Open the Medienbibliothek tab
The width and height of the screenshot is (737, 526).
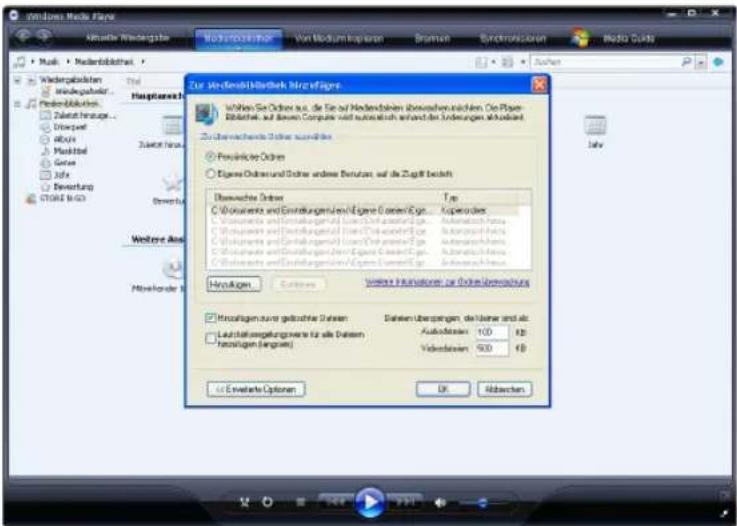238,39
